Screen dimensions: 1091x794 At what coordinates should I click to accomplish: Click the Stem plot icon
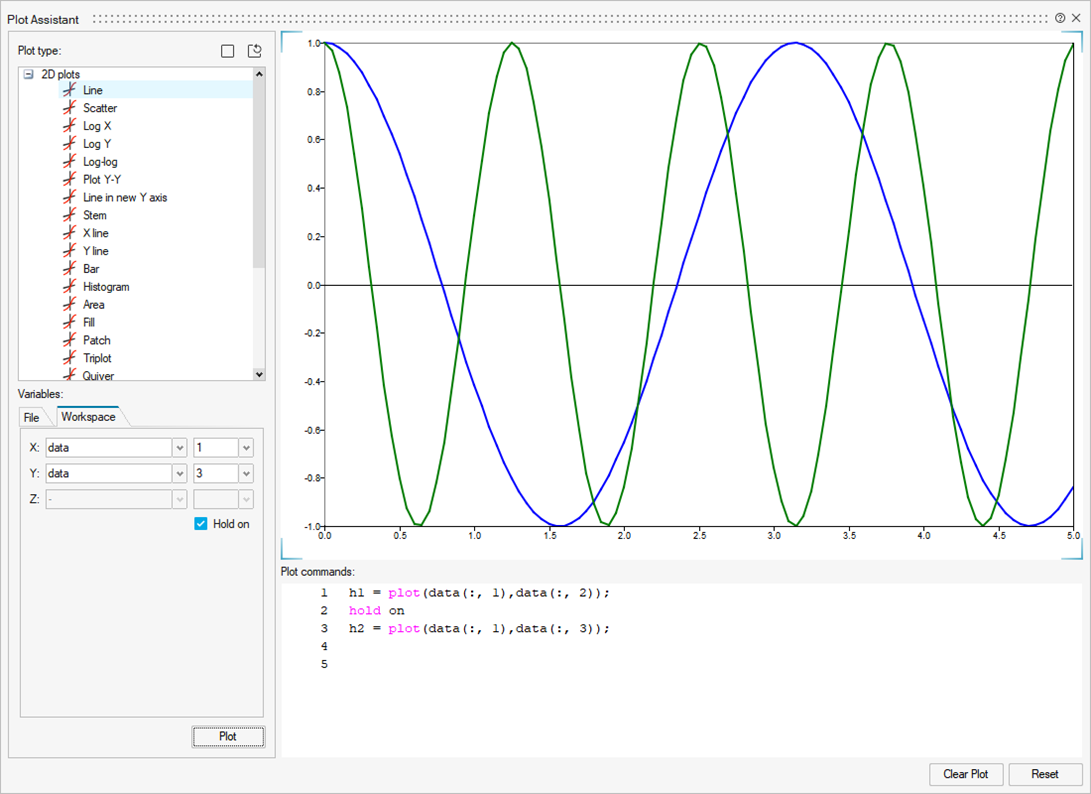point(69,215)
